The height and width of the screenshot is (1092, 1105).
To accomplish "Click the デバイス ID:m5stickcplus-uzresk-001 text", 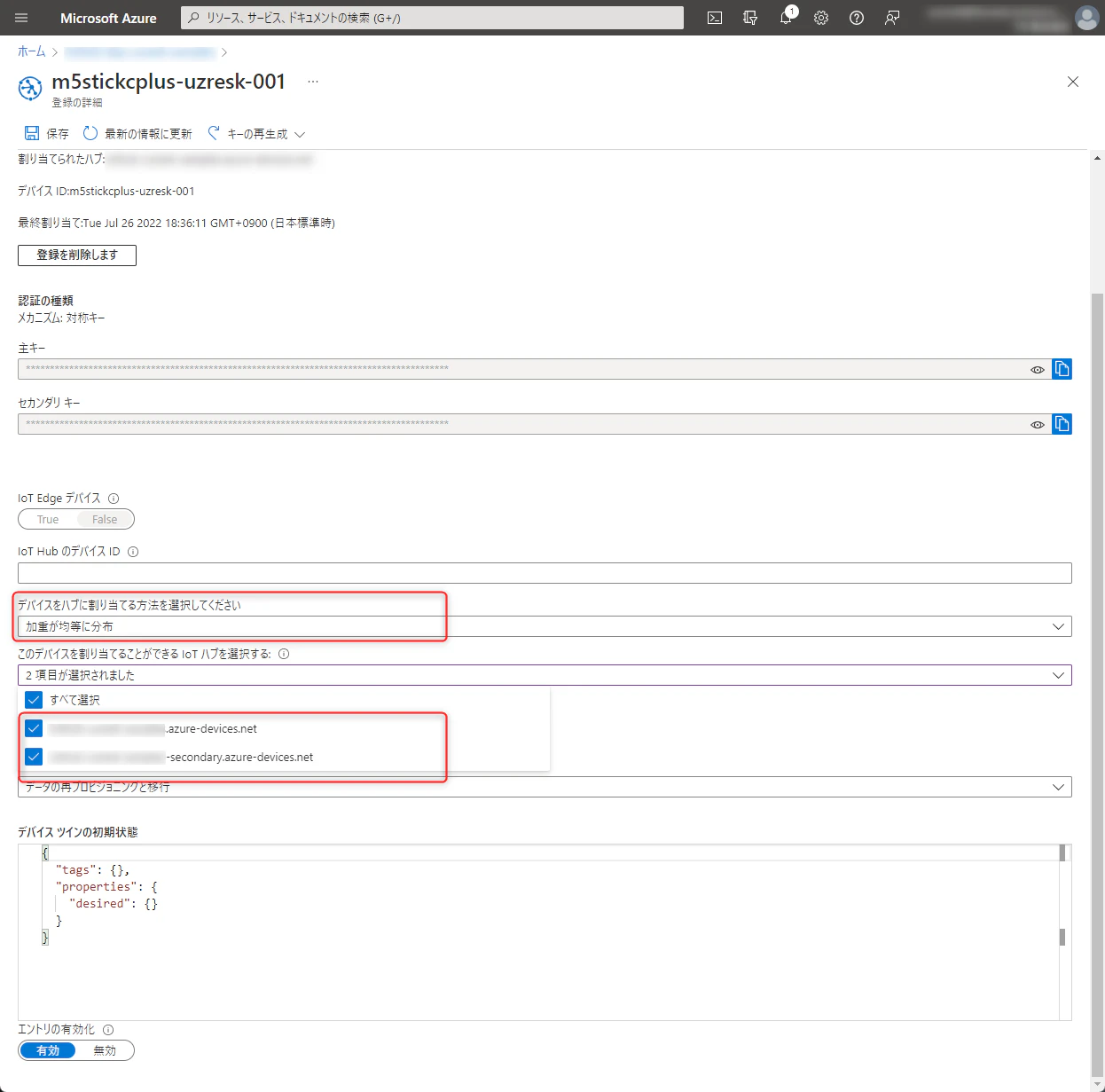I will point(106,191).
